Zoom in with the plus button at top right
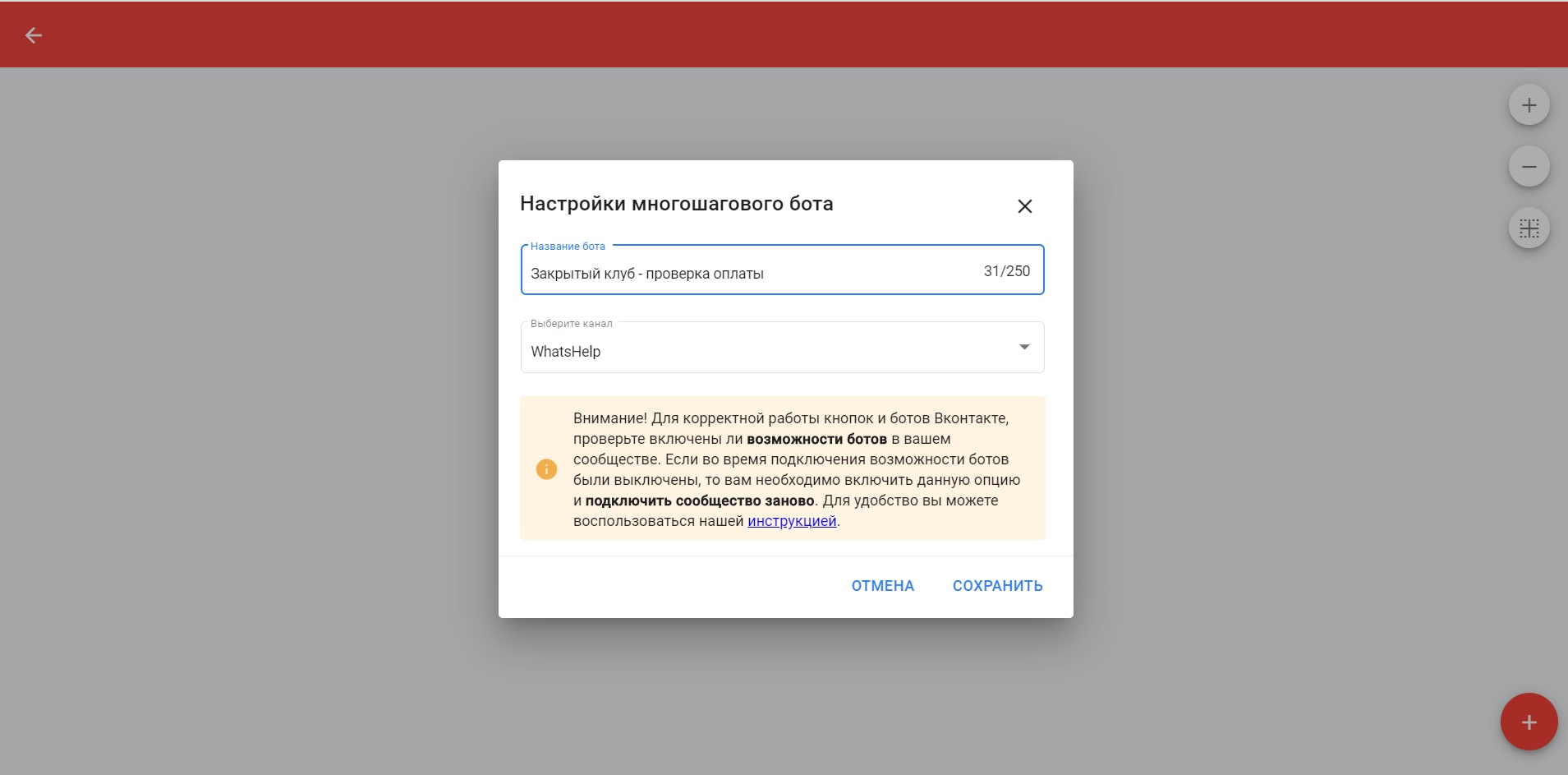1568x775 pixels. 1529,105
